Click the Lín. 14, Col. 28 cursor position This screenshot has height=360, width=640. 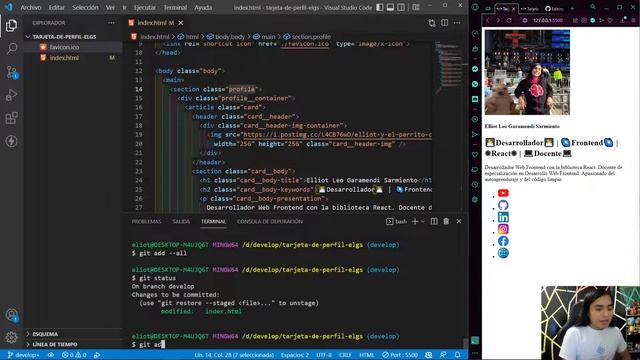click(x=234, y=355)
